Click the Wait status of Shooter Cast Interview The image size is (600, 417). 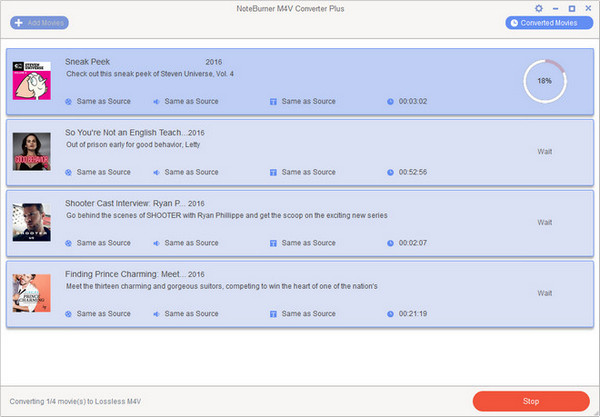coord(545,222)
